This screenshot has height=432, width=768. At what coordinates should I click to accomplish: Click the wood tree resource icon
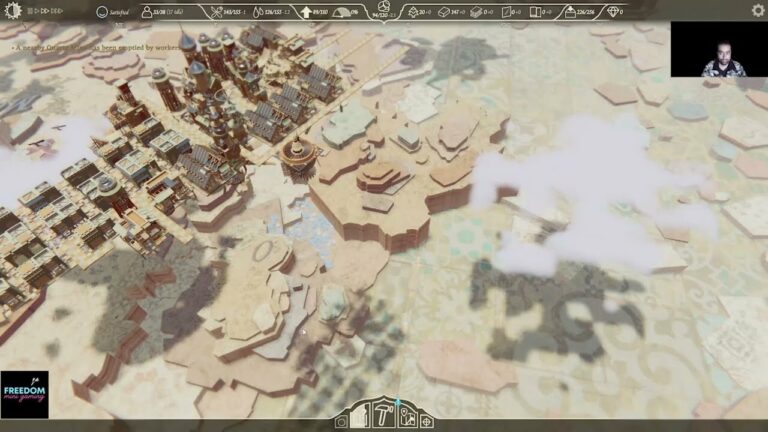pos(412,12)
